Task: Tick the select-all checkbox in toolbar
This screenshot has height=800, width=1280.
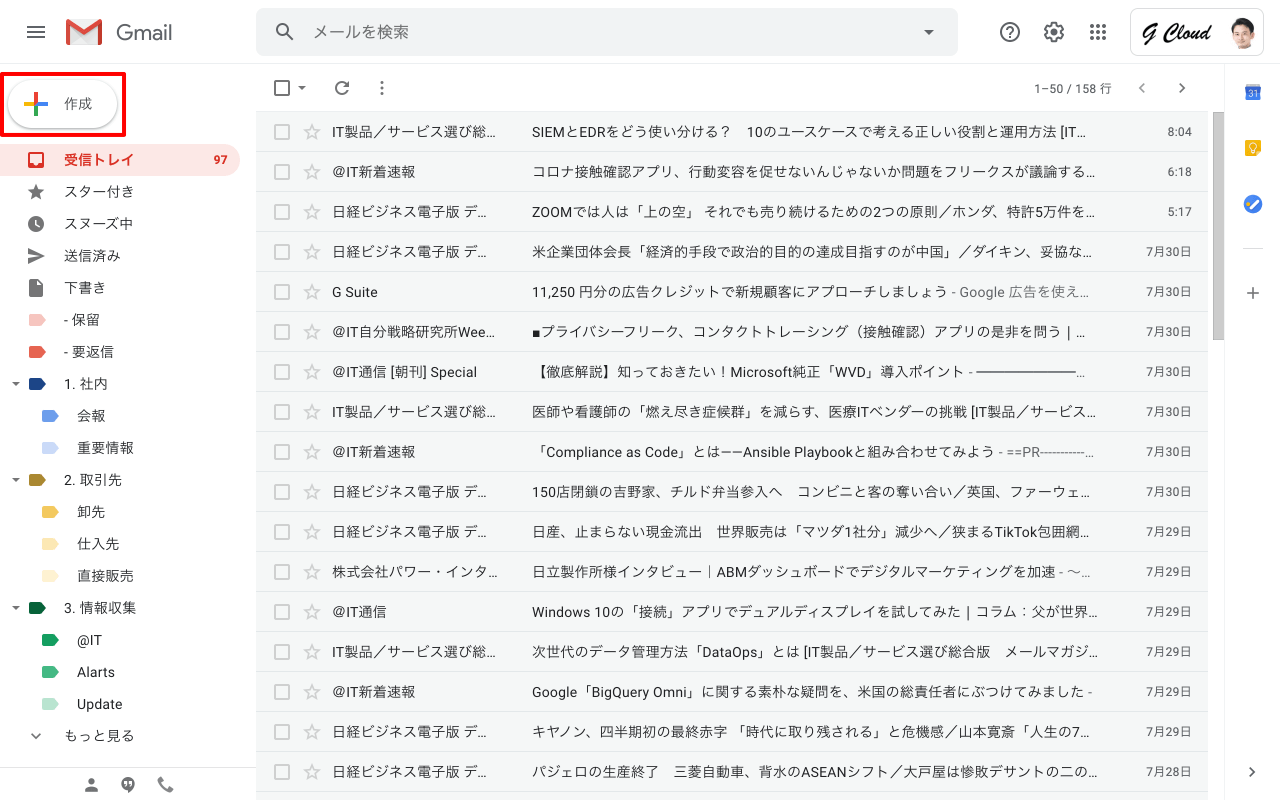Action: (x=282, y=88)
